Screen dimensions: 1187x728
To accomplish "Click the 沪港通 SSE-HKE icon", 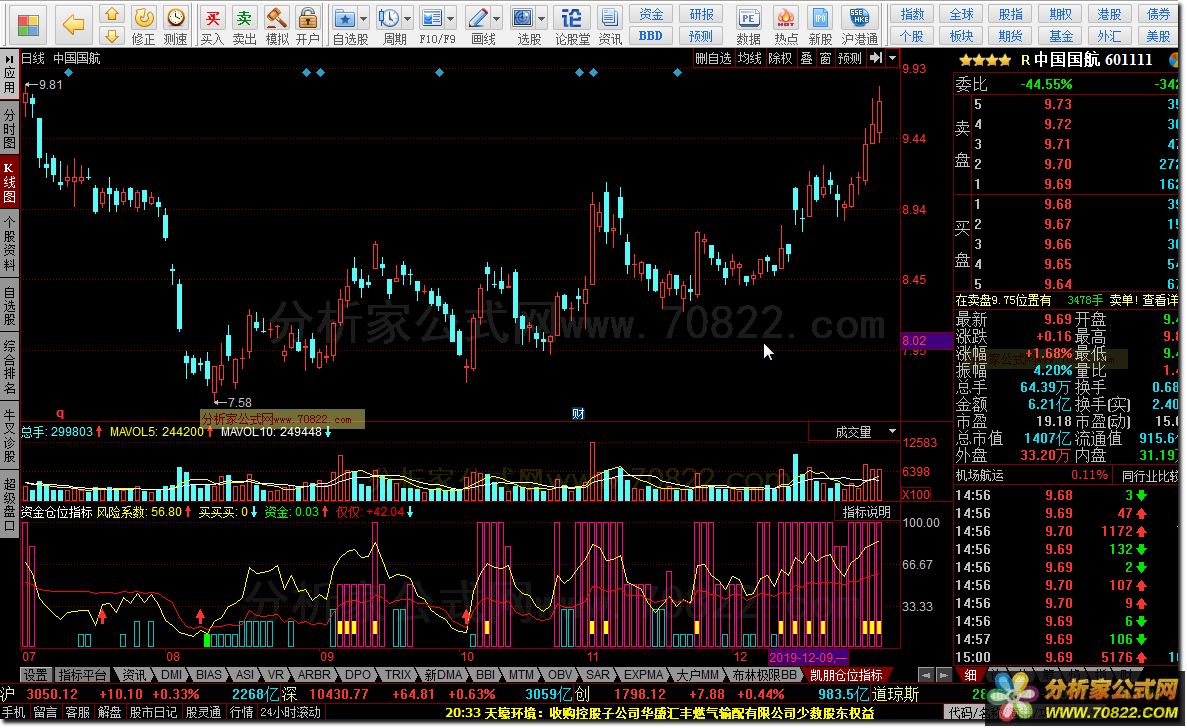I will 860,26.
